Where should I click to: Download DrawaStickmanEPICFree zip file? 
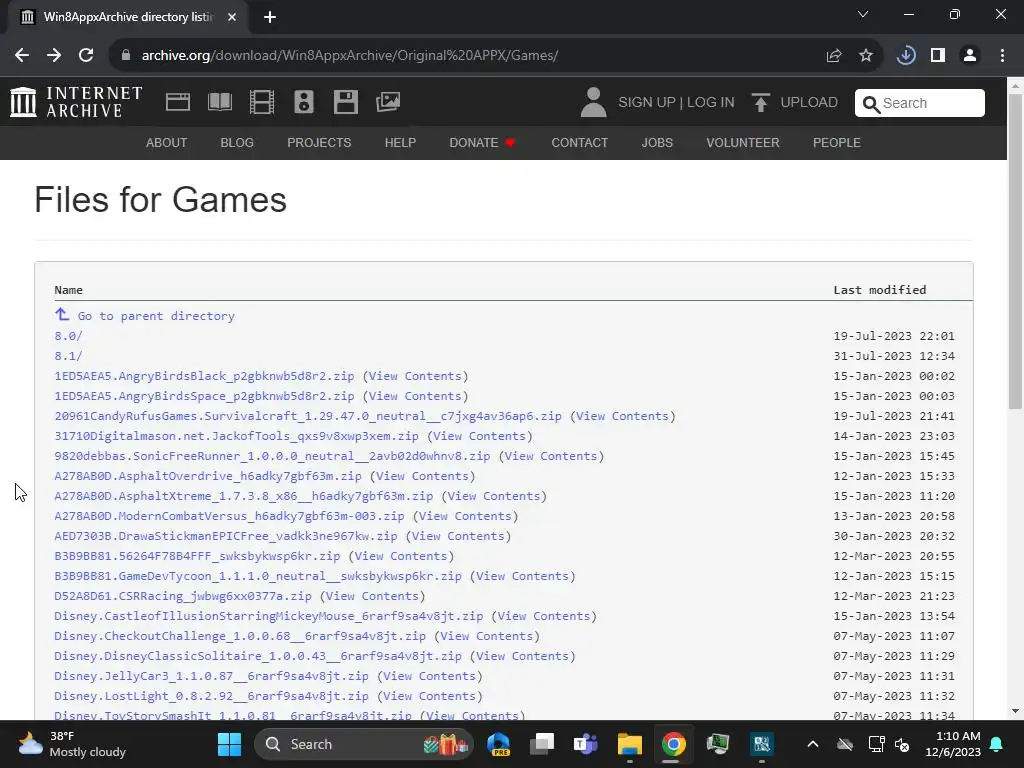[226, 536]
